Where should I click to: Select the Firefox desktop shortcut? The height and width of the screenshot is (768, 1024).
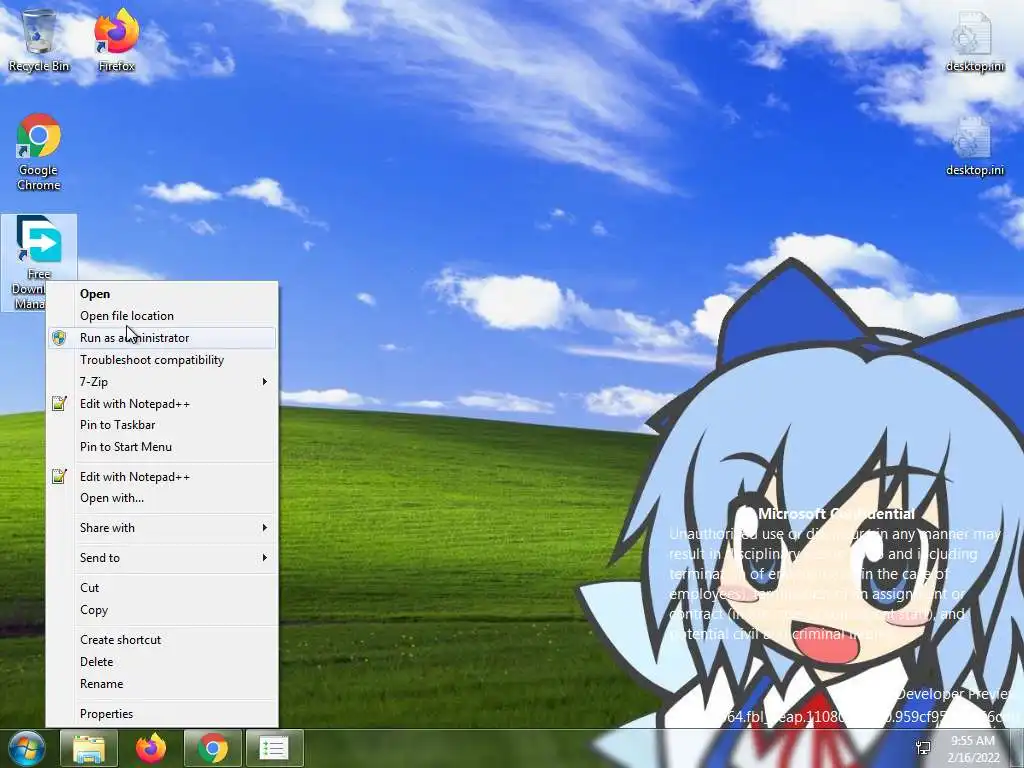pos(116,39)
